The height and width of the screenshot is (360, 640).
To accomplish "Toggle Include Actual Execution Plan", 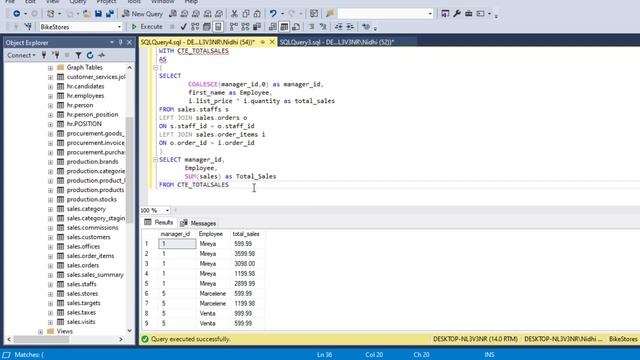I will tap(233, 27).
